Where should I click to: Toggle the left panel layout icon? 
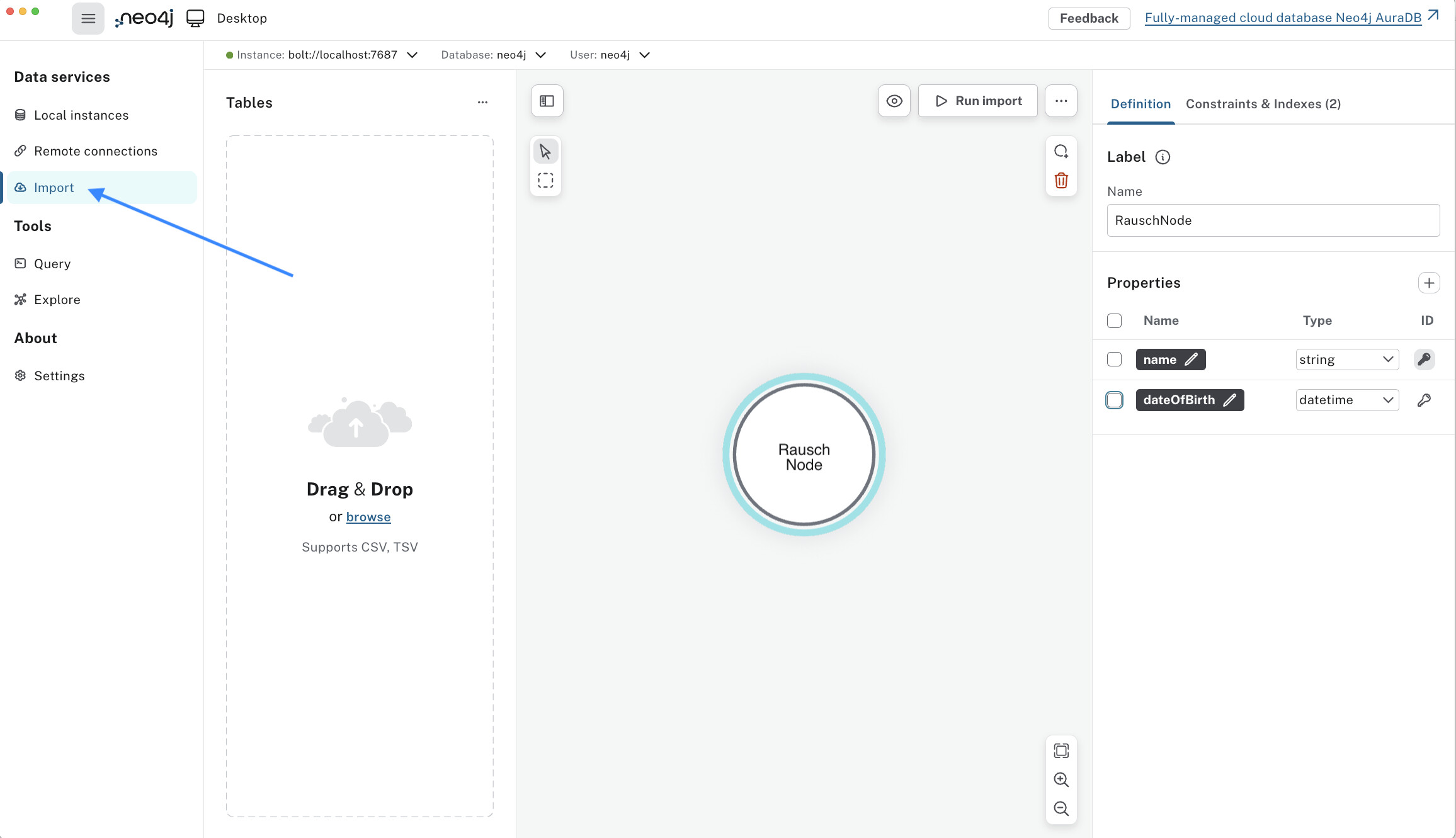point(547,101)
